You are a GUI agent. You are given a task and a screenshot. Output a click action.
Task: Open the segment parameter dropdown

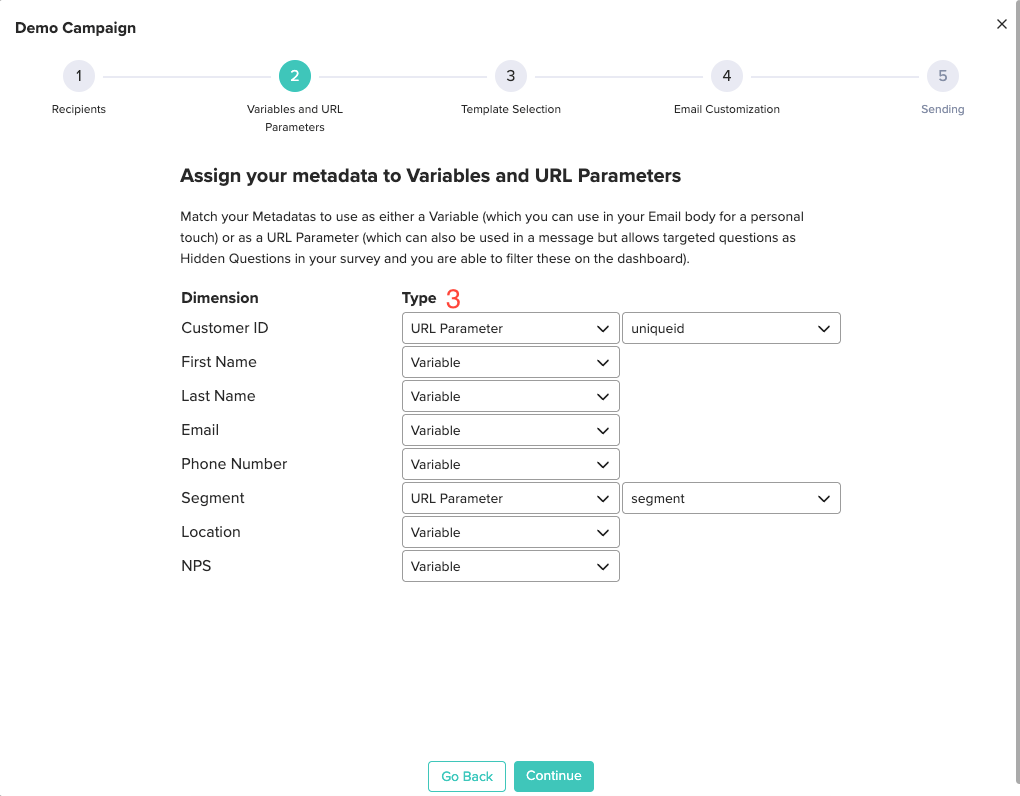[x=731, y=497]
